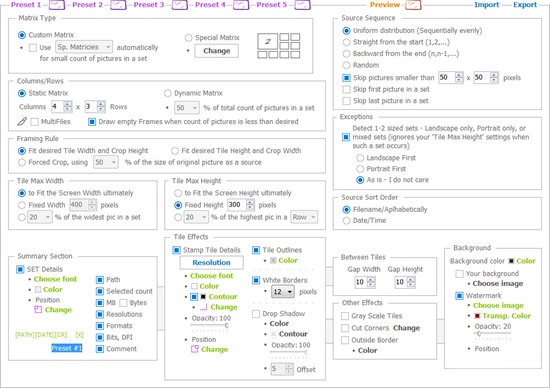The width and height of the screenshot is (550, 388).
Task: Enable Drop Shadow checkbox
Action: pos(256,314)
